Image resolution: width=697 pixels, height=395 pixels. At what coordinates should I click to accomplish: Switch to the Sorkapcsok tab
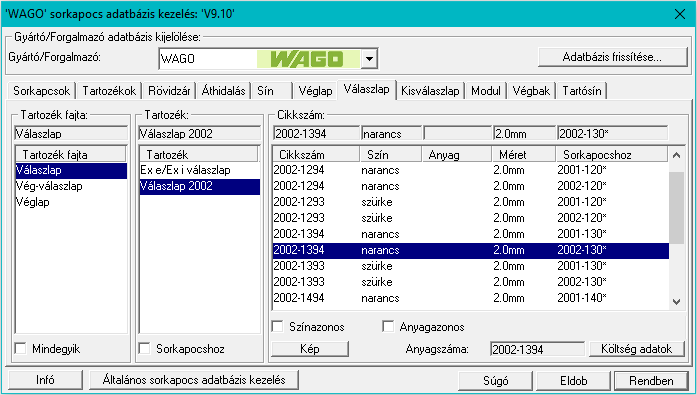pyautogui.click(x=41, y=91)
